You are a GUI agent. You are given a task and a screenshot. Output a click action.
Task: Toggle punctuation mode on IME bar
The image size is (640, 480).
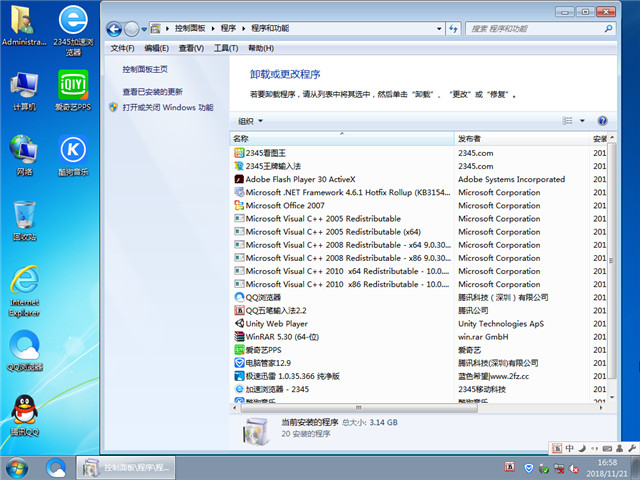pos(594,449)
